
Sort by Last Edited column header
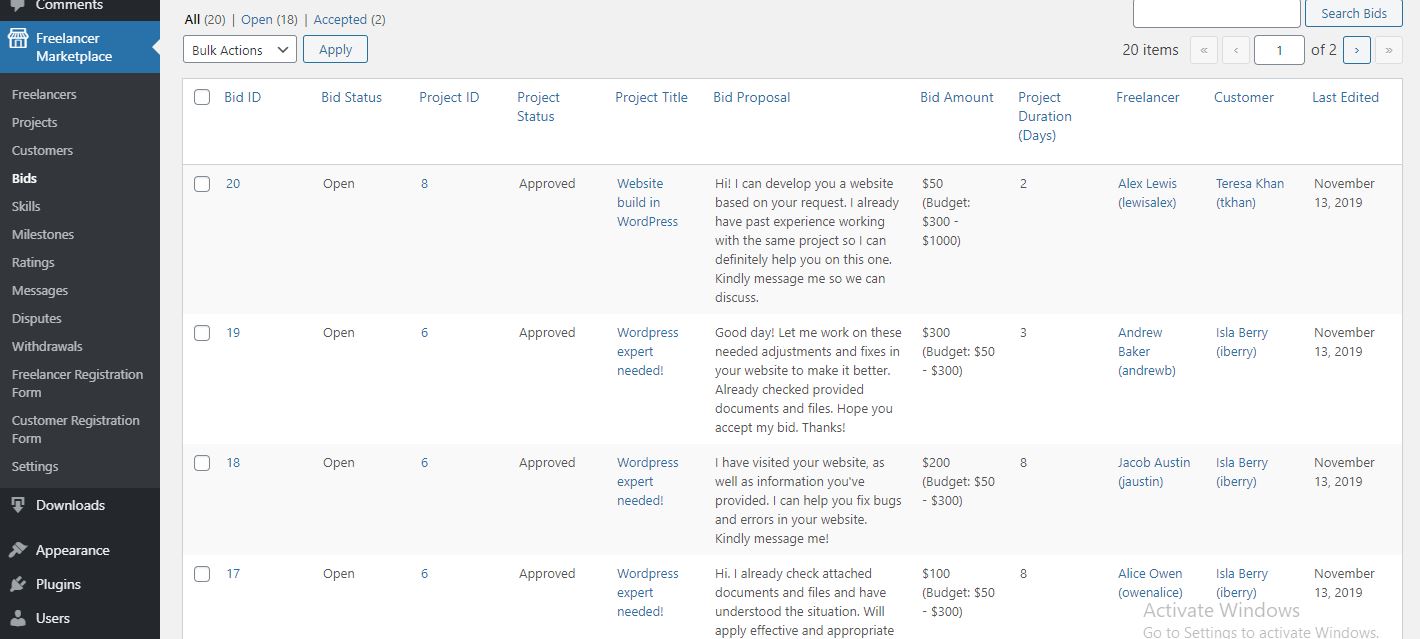1345,97
